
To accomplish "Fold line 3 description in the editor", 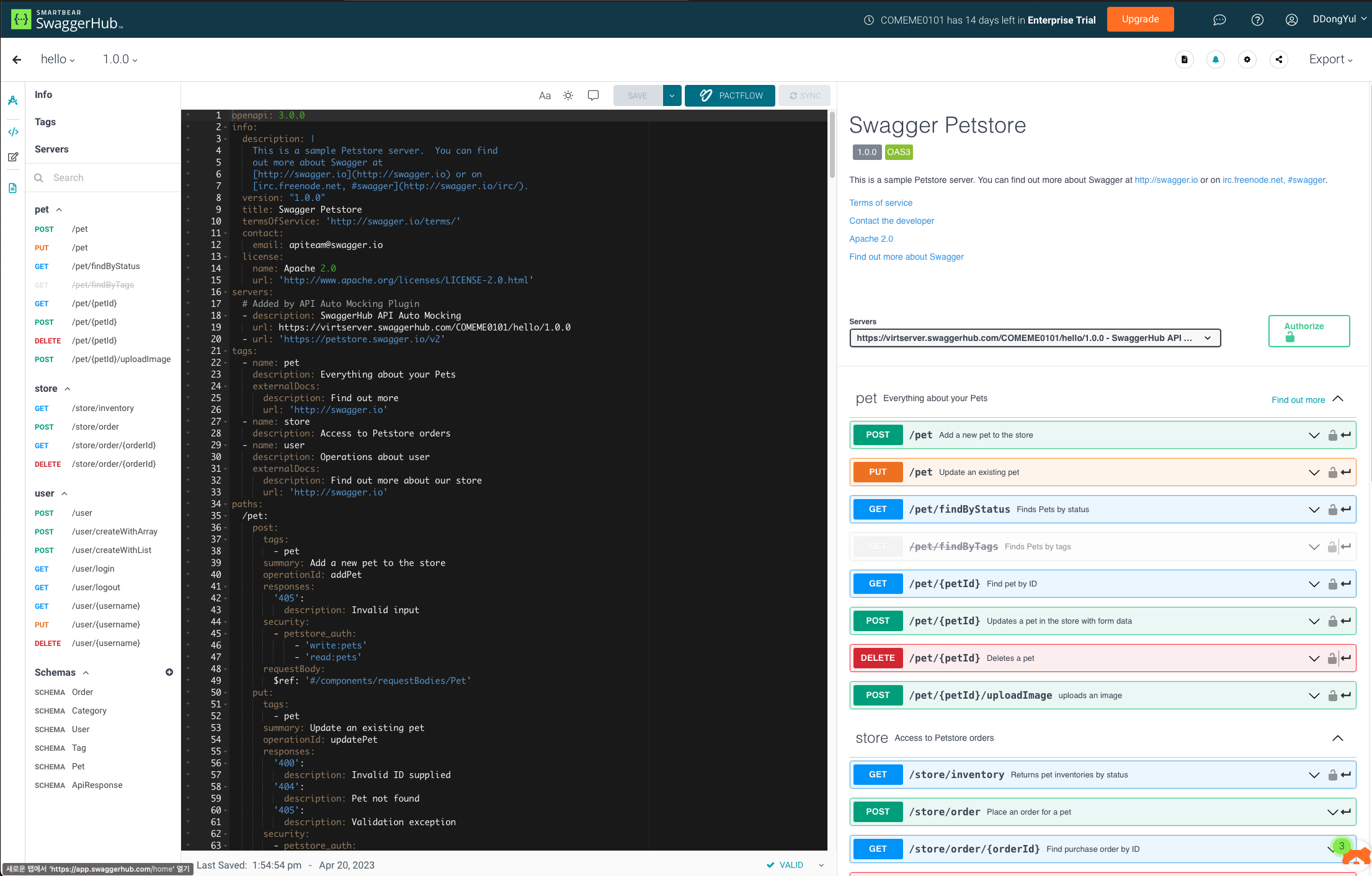I will pyautogui.click(x=226, y=139).
